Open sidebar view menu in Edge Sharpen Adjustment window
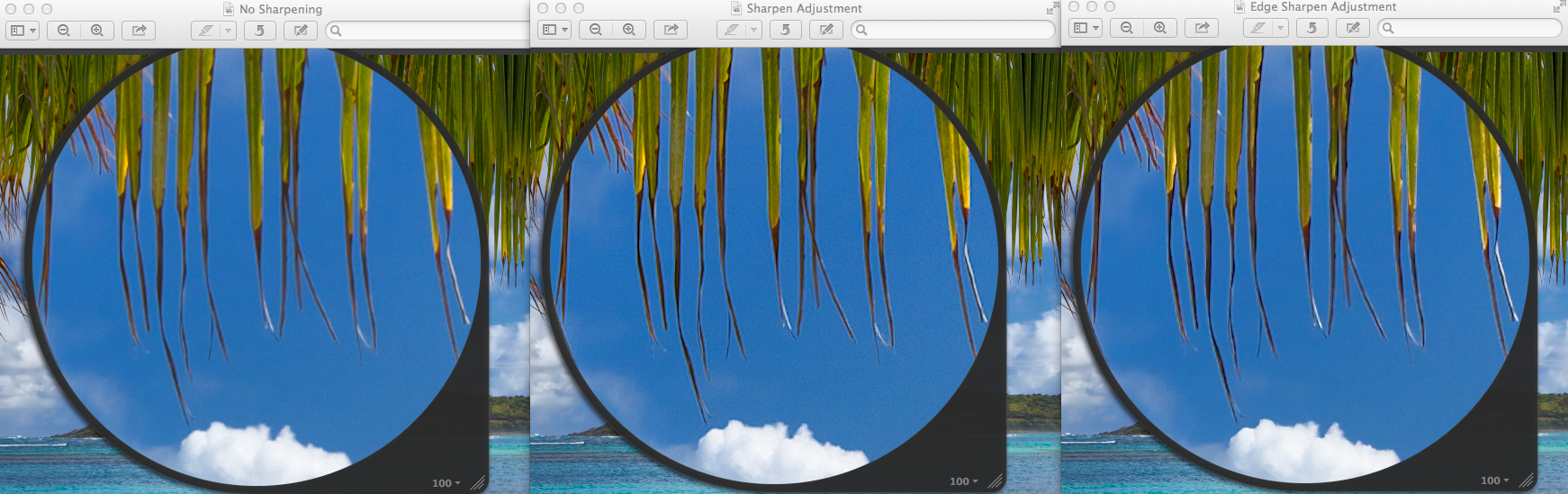Viewport: 1568px width, 494px height. [1086, 28]
